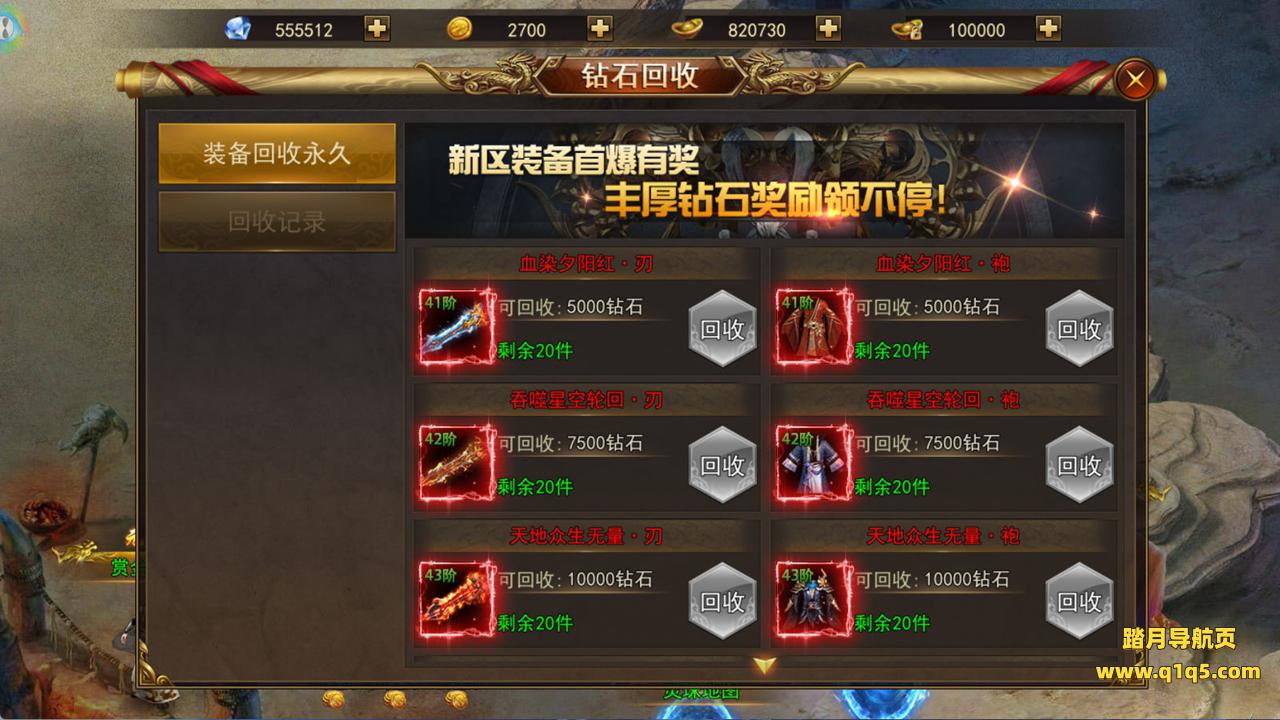1280x720 pixels.
Task: Click the gold coin currency icon
Action: pos(460,29)
